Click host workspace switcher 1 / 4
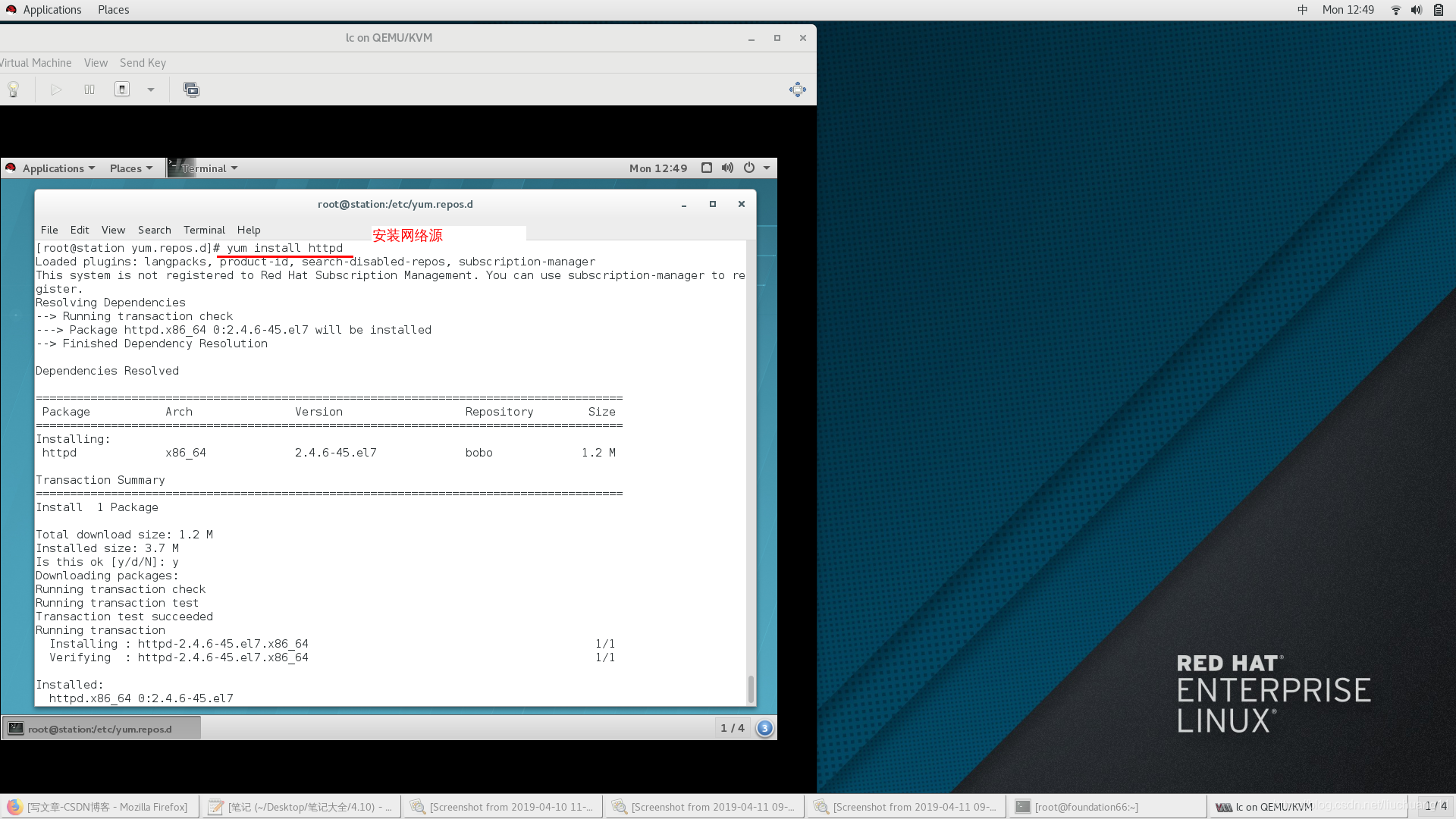1456x819 pixels. (1436, 806)
